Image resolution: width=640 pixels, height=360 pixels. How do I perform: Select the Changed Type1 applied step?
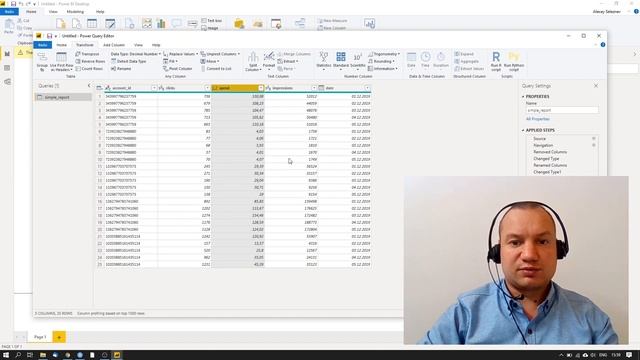547,172
